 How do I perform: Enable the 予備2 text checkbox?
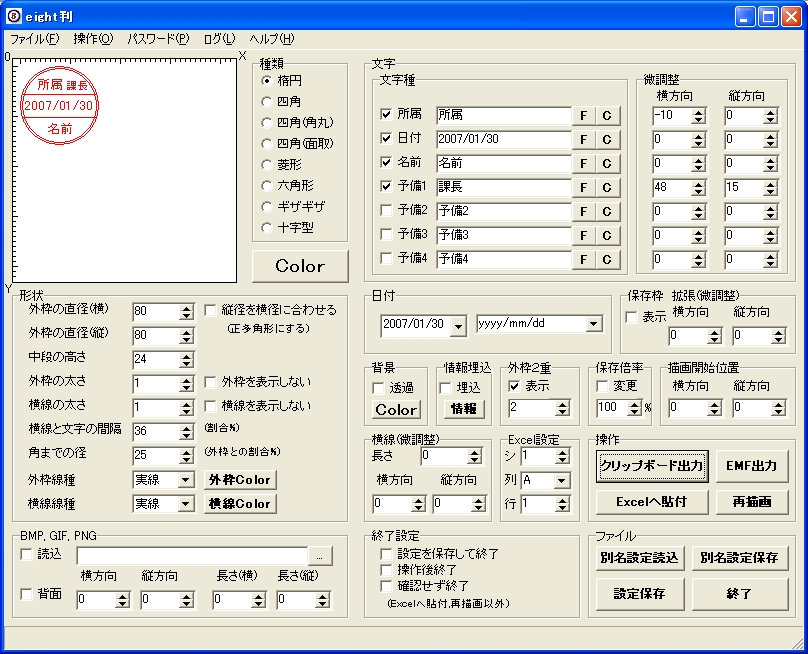[386, 210]
